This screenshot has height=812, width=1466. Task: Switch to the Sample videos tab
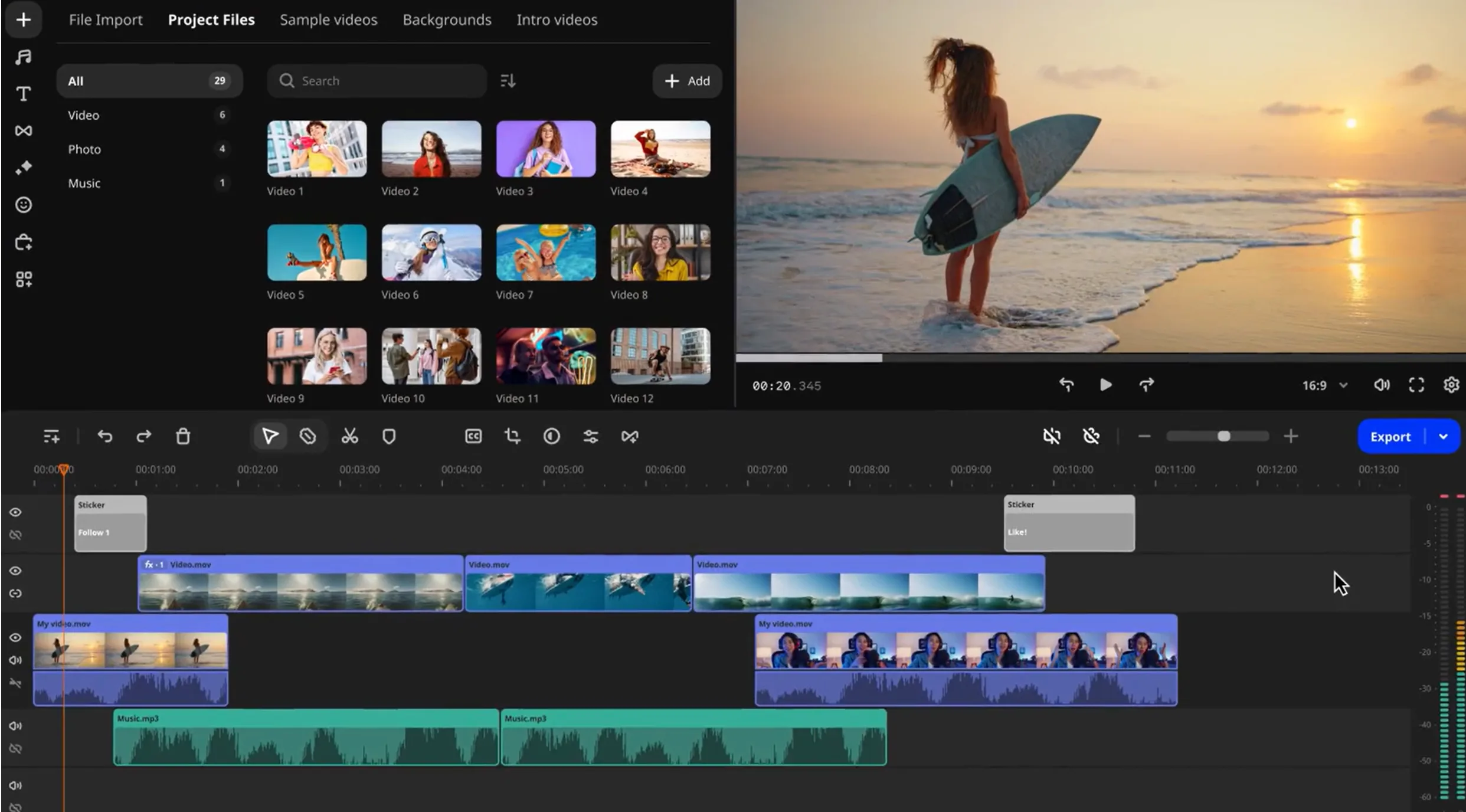(x=328, y=19)
